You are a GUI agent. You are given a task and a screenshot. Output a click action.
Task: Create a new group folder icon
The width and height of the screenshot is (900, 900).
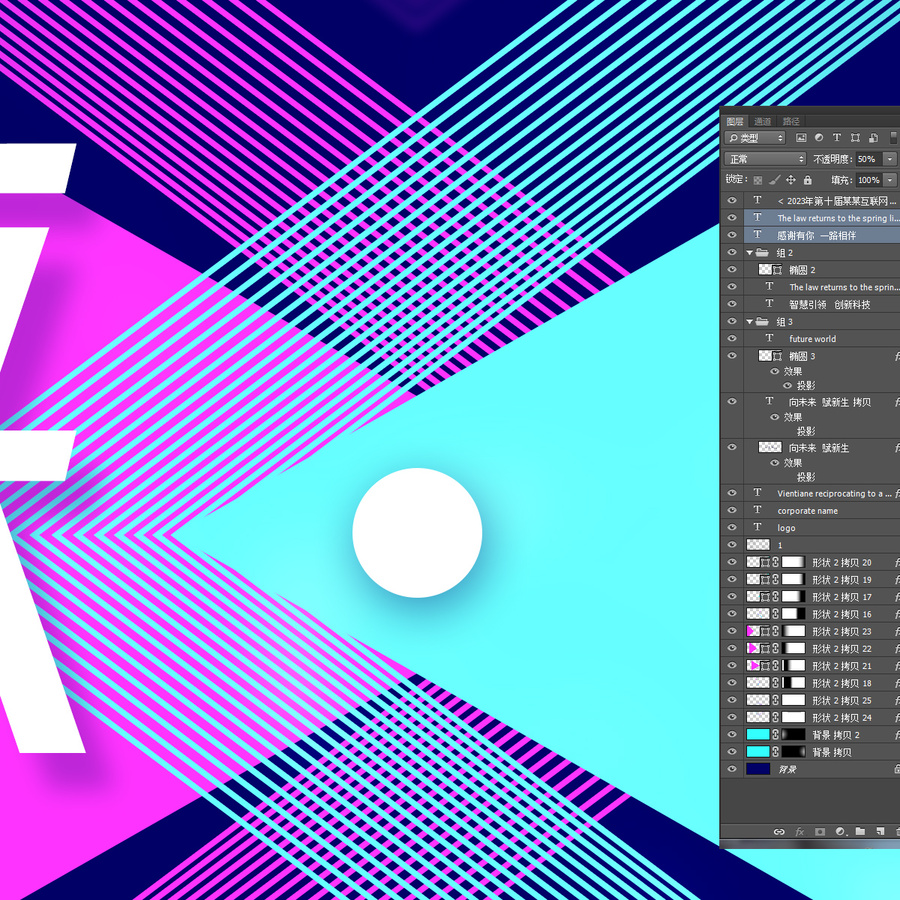(860, 831)
